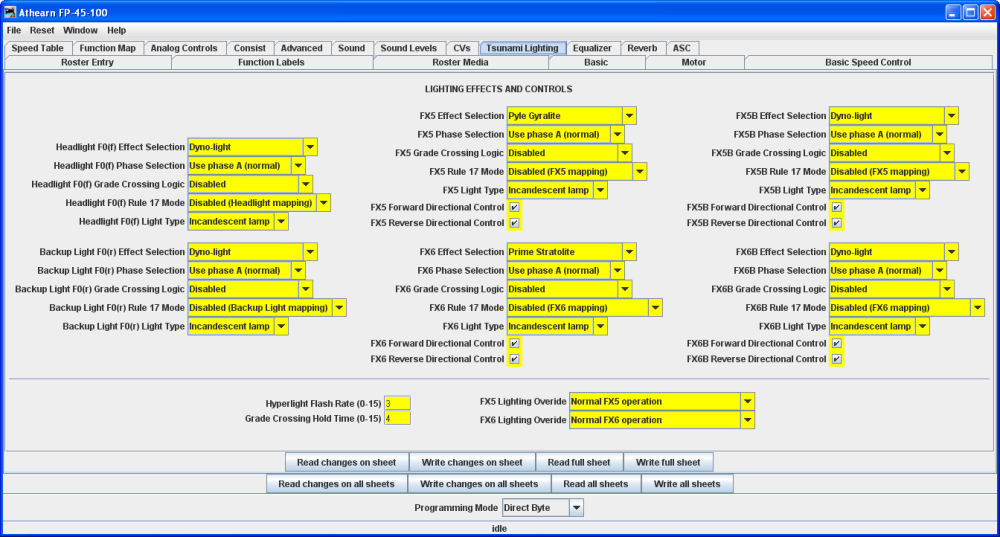This screenshot has width=1000, height=537.
Task: Open Backup Light F0(r) Rule 17 Mode dropdown
Action: [339, 308]
